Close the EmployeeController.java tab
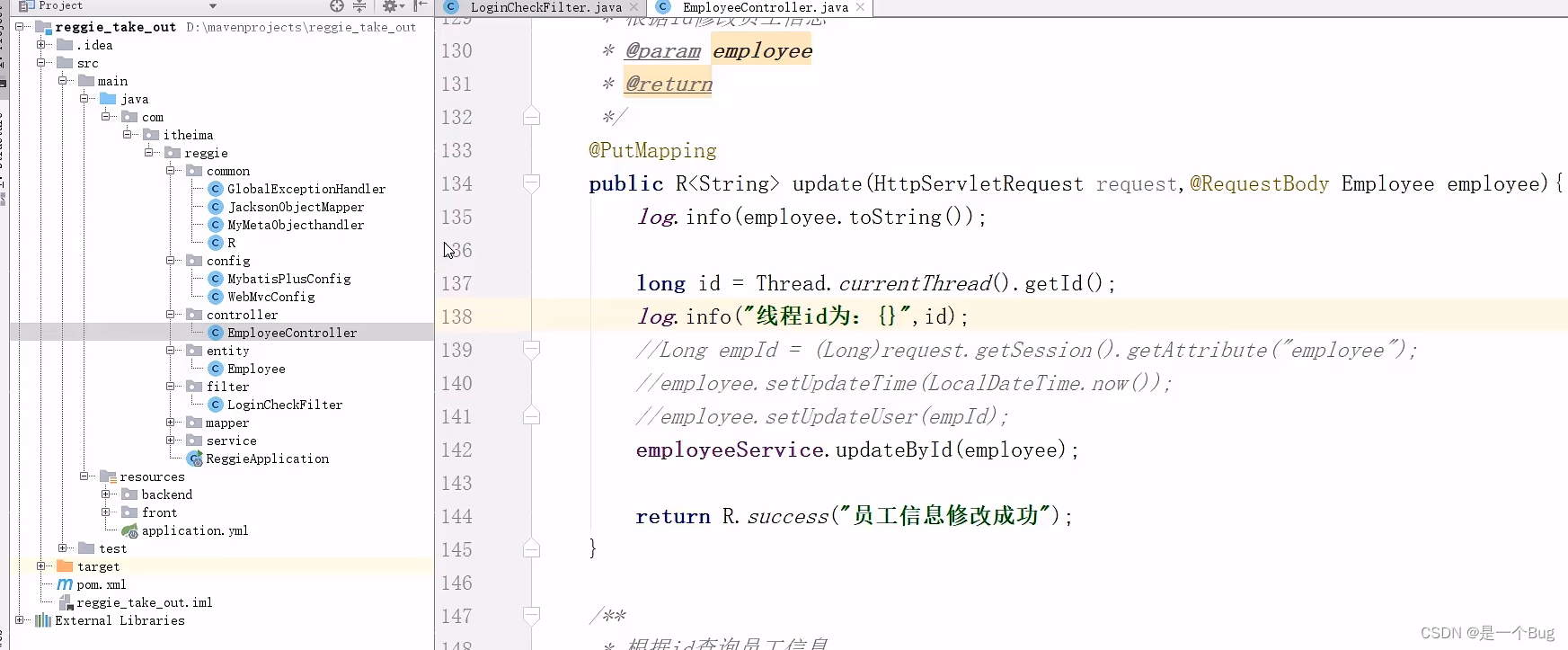 pos(860,7)
